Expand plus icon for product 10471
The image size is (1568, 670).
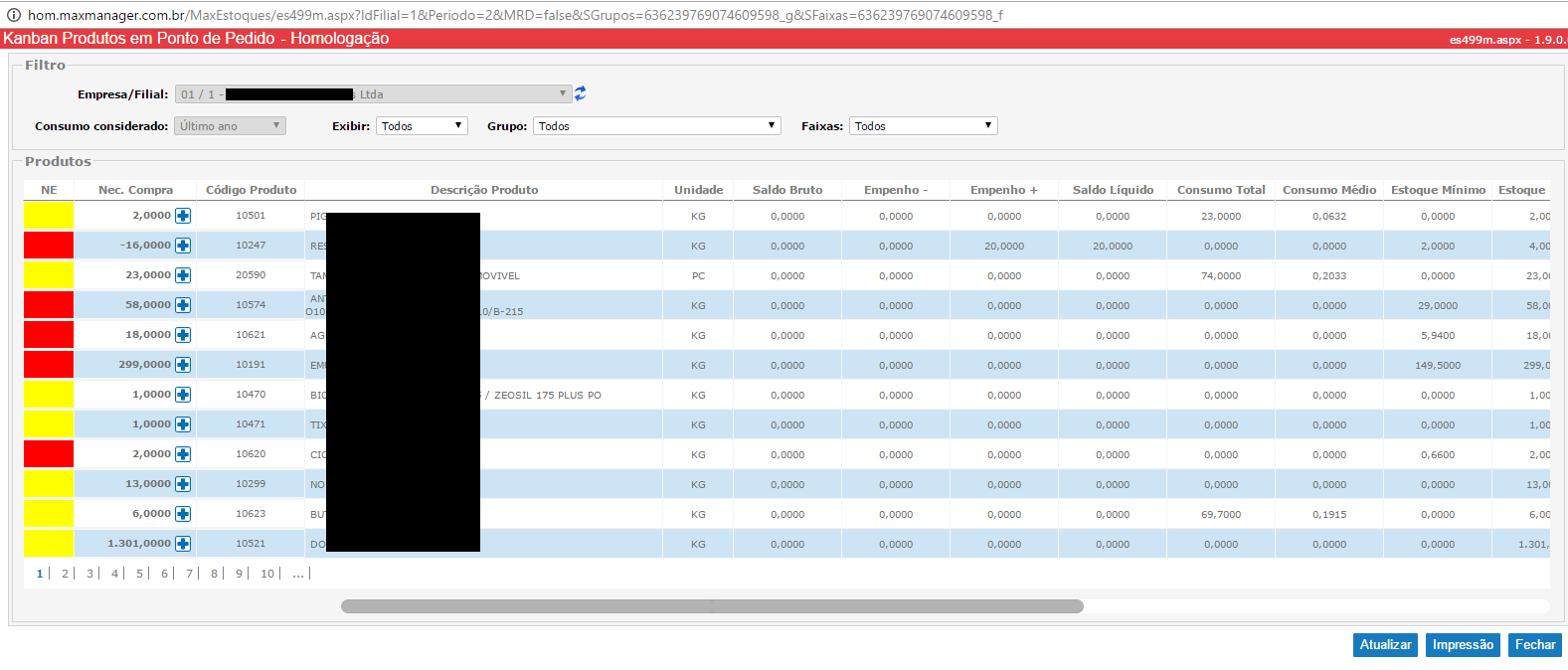tap(183, 424)
